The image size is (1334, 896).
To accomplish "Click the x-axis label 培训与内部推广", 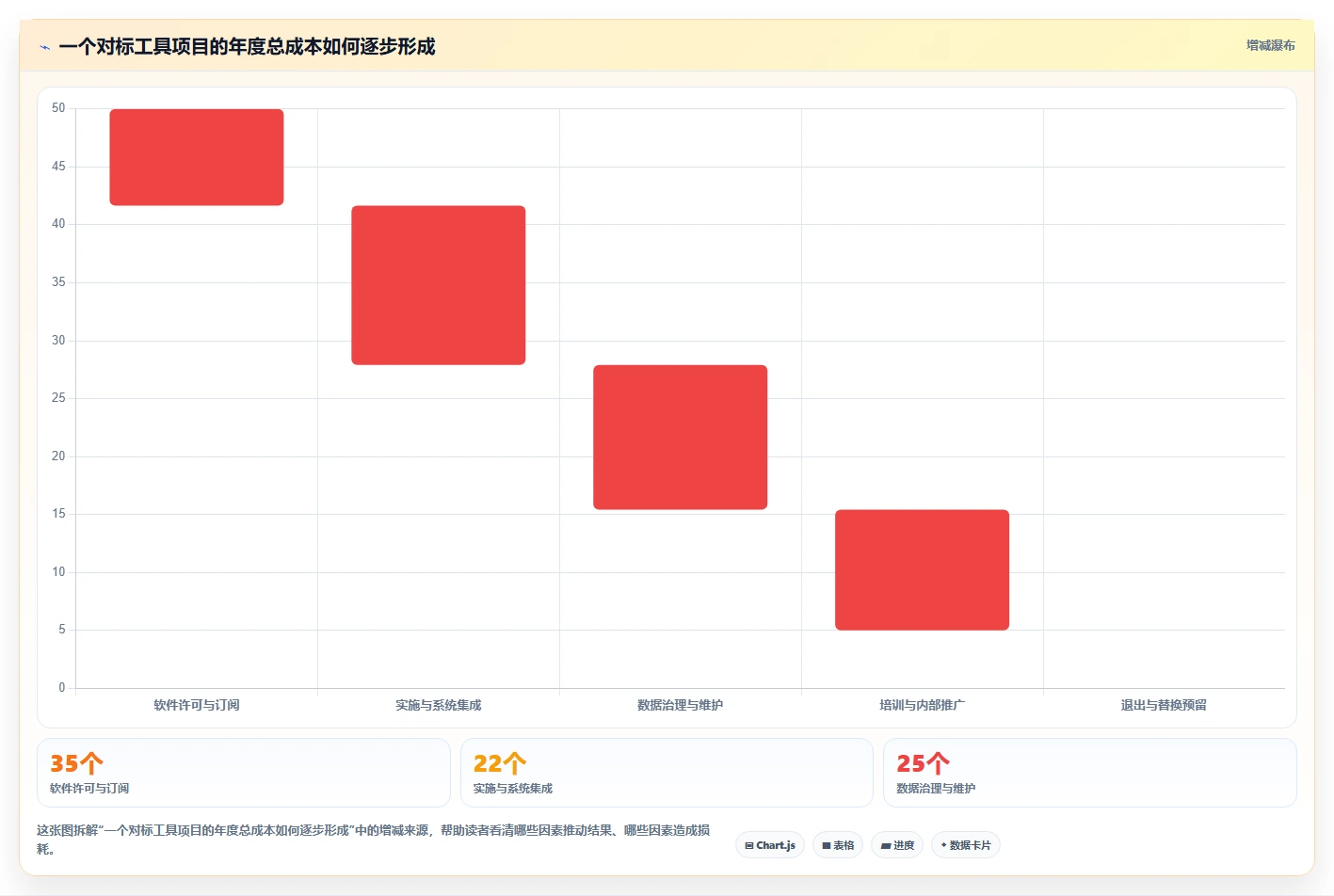I will tap(922, 705).
